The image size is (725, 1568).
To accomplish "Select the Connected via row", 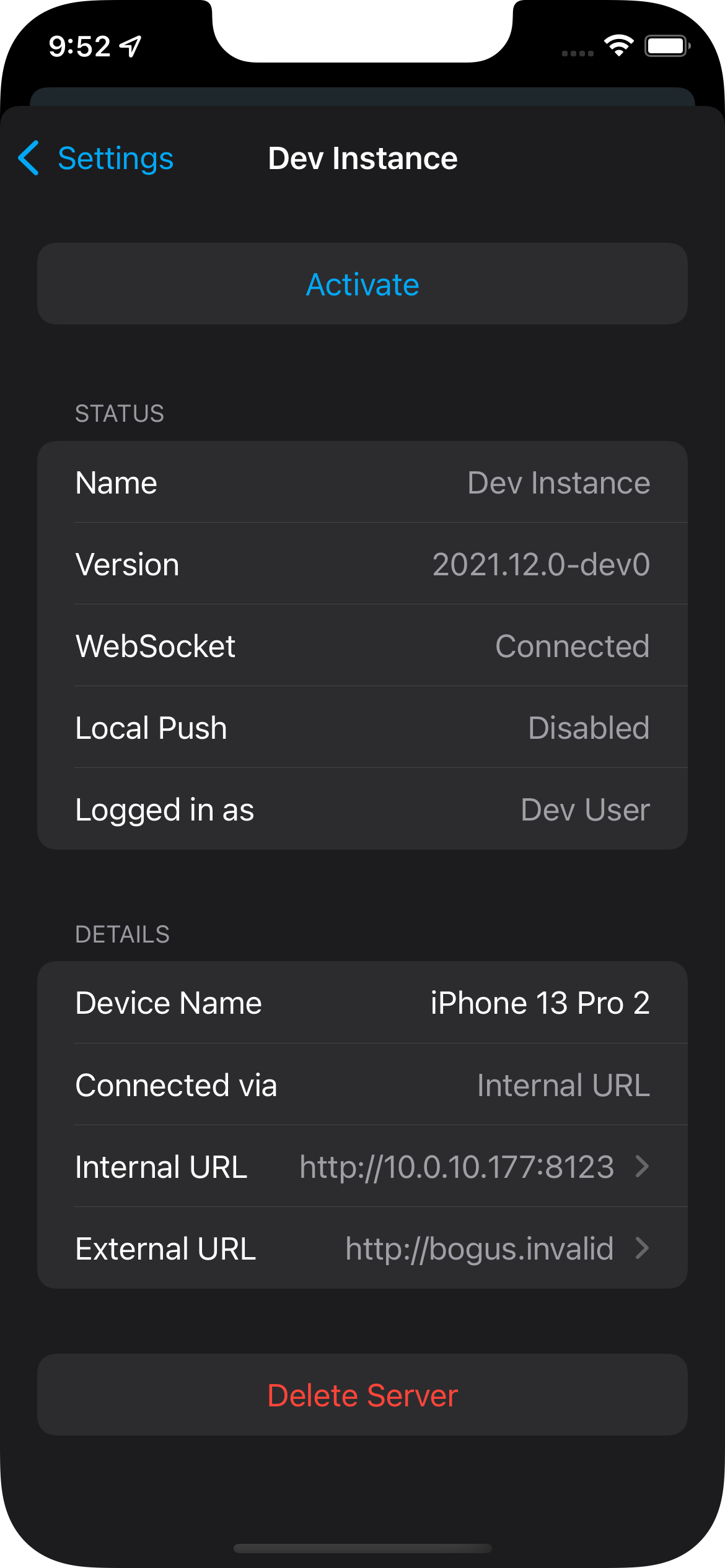I will [362, 1084].
